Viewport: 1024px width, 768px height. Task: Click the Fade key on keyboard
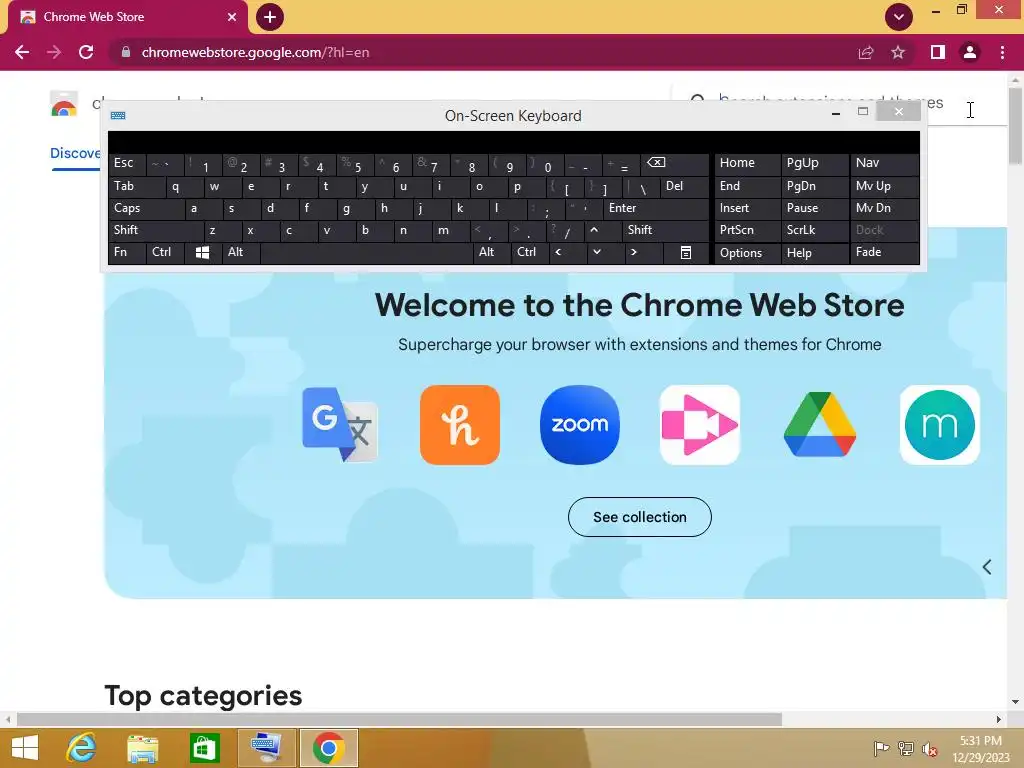click(884, 253)
